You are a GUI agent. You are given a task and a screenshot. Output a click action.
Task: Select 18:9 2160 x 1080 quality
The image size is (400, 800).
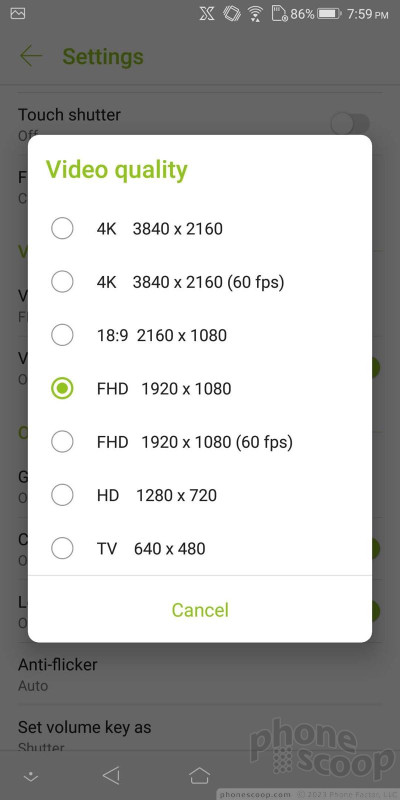point(199,335)
